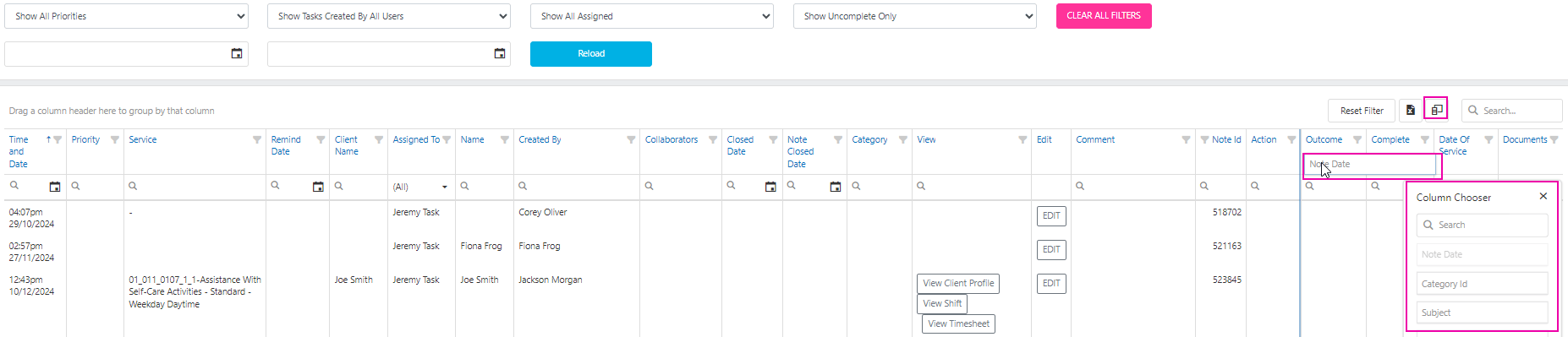The width and height of the screenshot is (1568, 337).
Task: Open the Show All Assigned dropdown
Action: tap(652, 16)
